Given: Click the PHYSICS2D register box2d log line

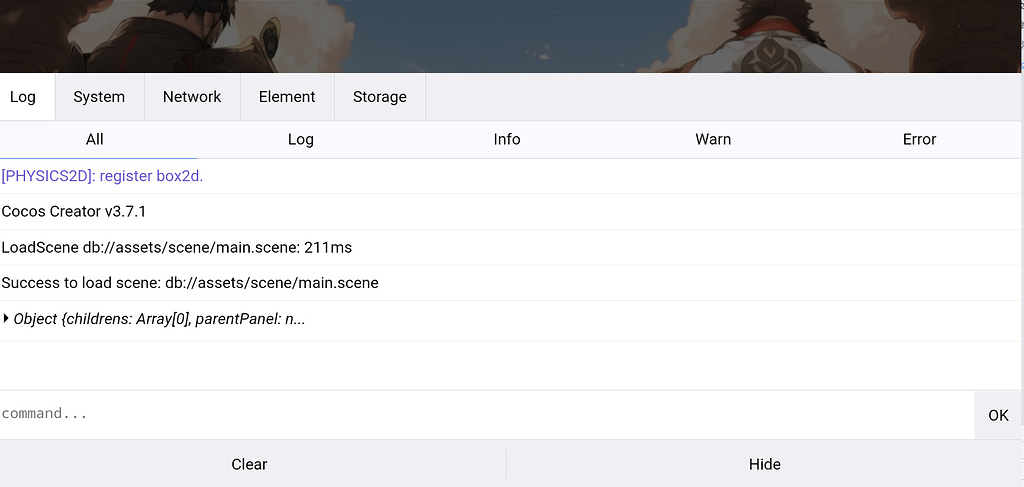Looking at the screenshot, I should pos(103,176).
